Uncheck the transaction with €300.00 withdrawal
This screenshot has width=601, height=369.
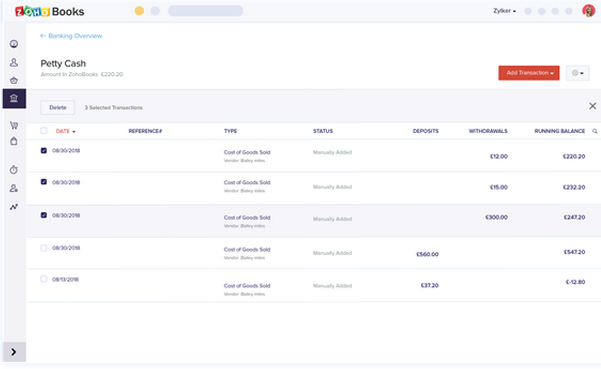click(x=44, y=215)
